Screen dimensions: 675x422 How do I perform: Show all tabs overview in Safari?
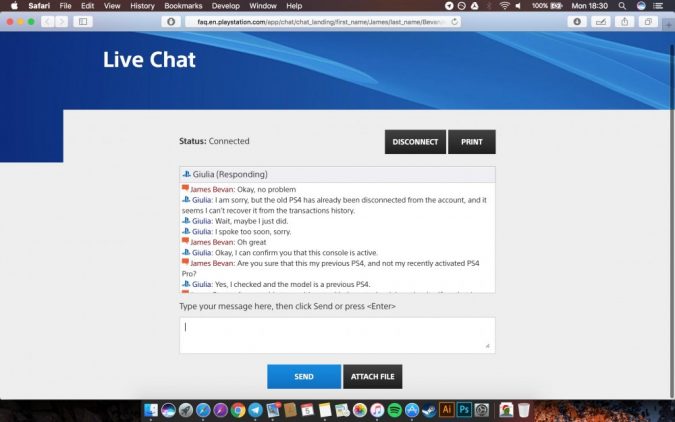click(648, 21)
